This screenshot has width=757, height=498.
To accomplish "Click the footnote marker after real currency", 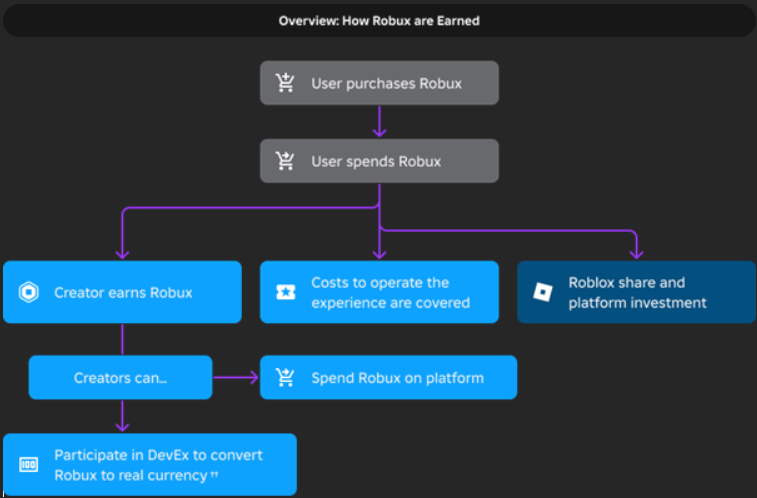I will tap(215, 476).
